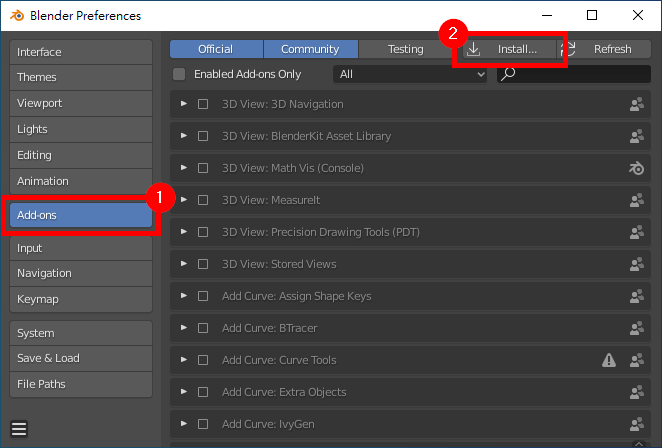Image resolution: width=662 pixels, height=448 pixels.
Task: Expand the 3D Navigation add-on details
Action: click(184, 103)
